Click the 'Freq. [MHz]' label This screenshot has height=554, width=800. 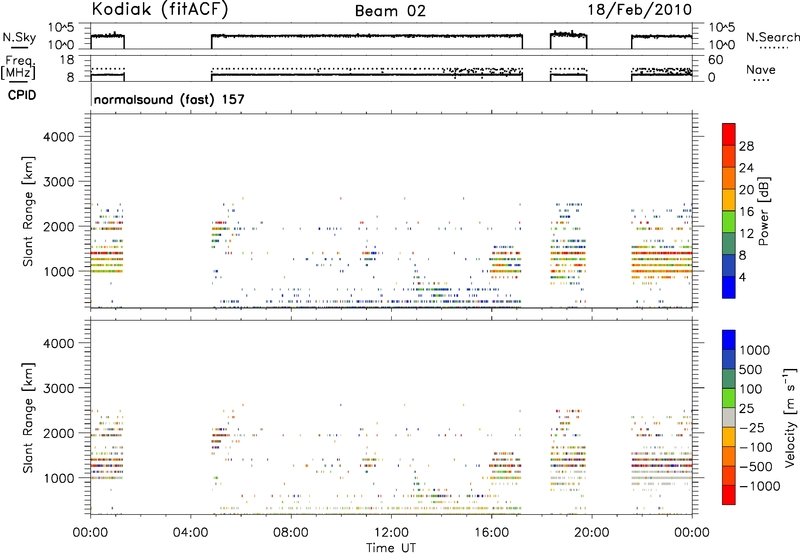(x=18, y=68)
